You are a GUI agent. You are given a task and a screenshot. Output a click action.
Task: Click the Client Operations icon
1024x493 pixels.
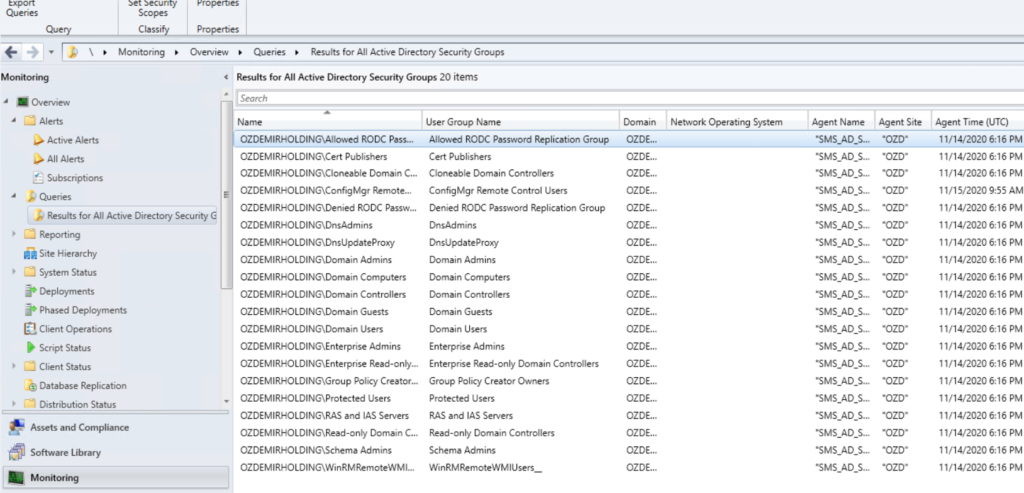tap(30, 329)
